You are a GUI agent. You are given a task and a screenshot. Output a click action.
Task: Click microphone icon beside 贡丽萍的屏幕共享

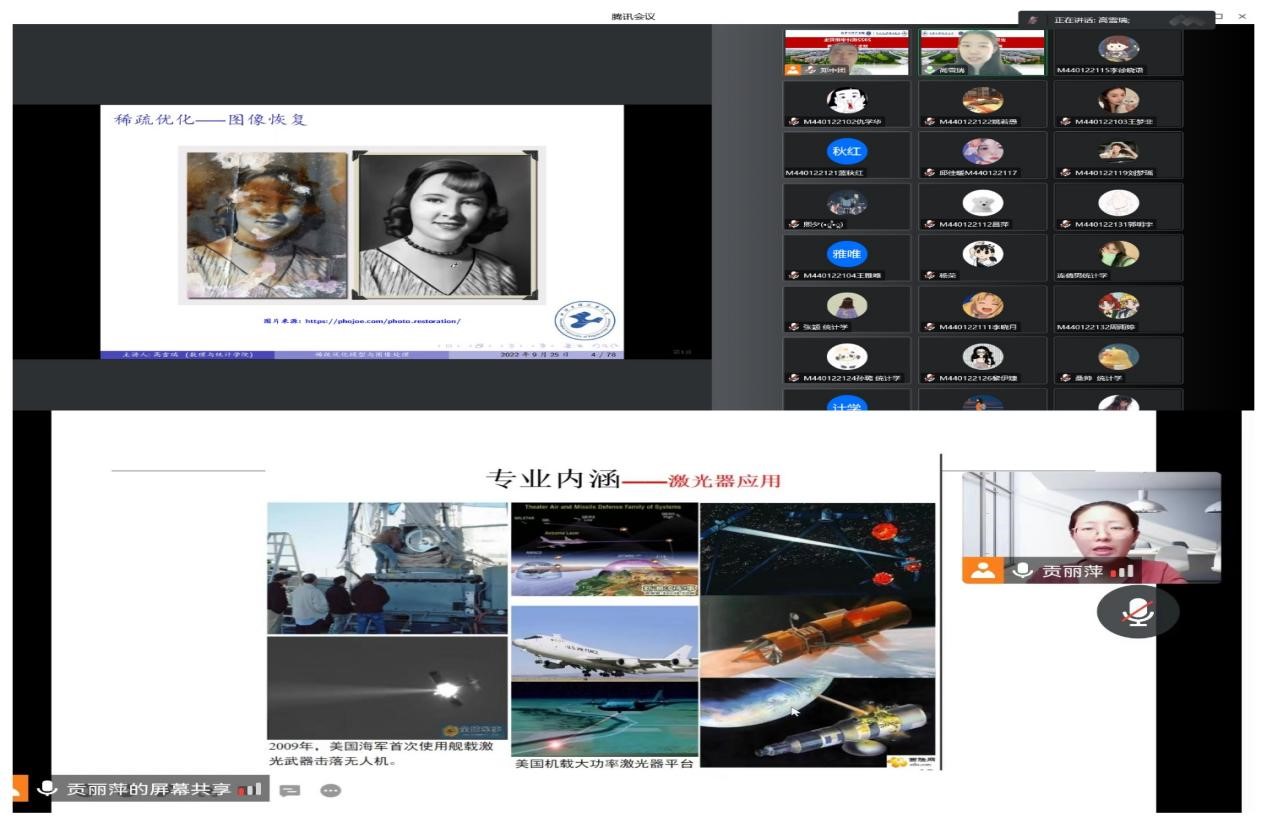click(x=46, y=789)
